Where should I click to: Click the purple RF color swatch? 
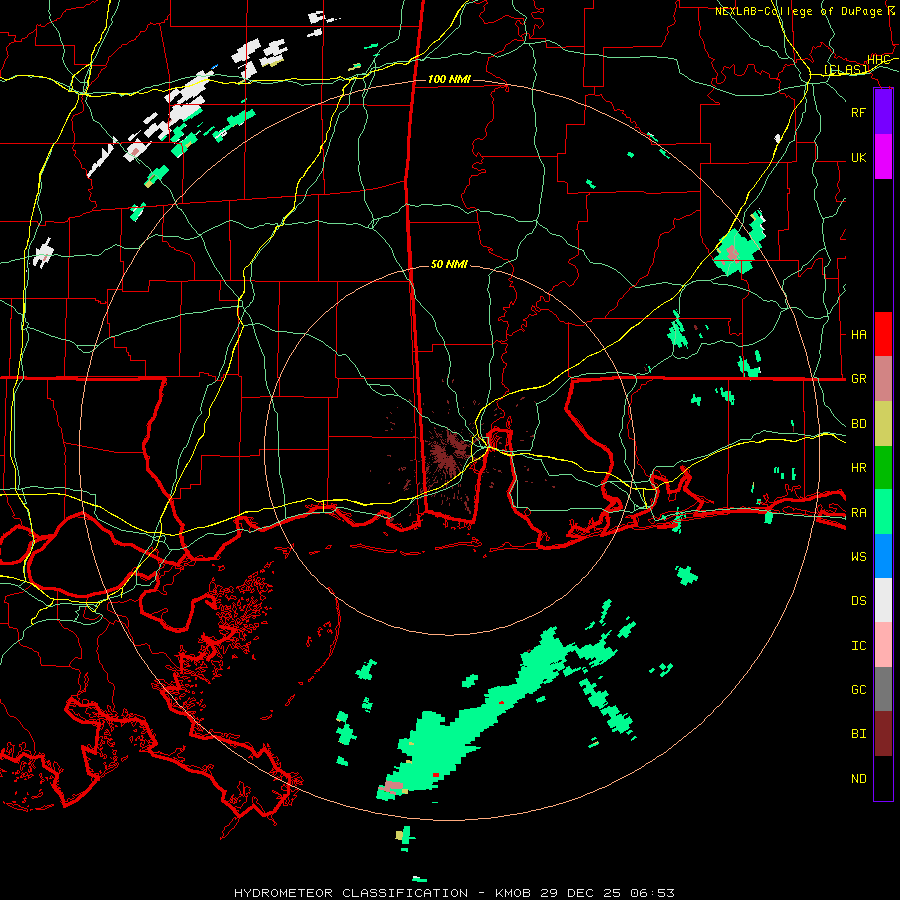[883, 112]
